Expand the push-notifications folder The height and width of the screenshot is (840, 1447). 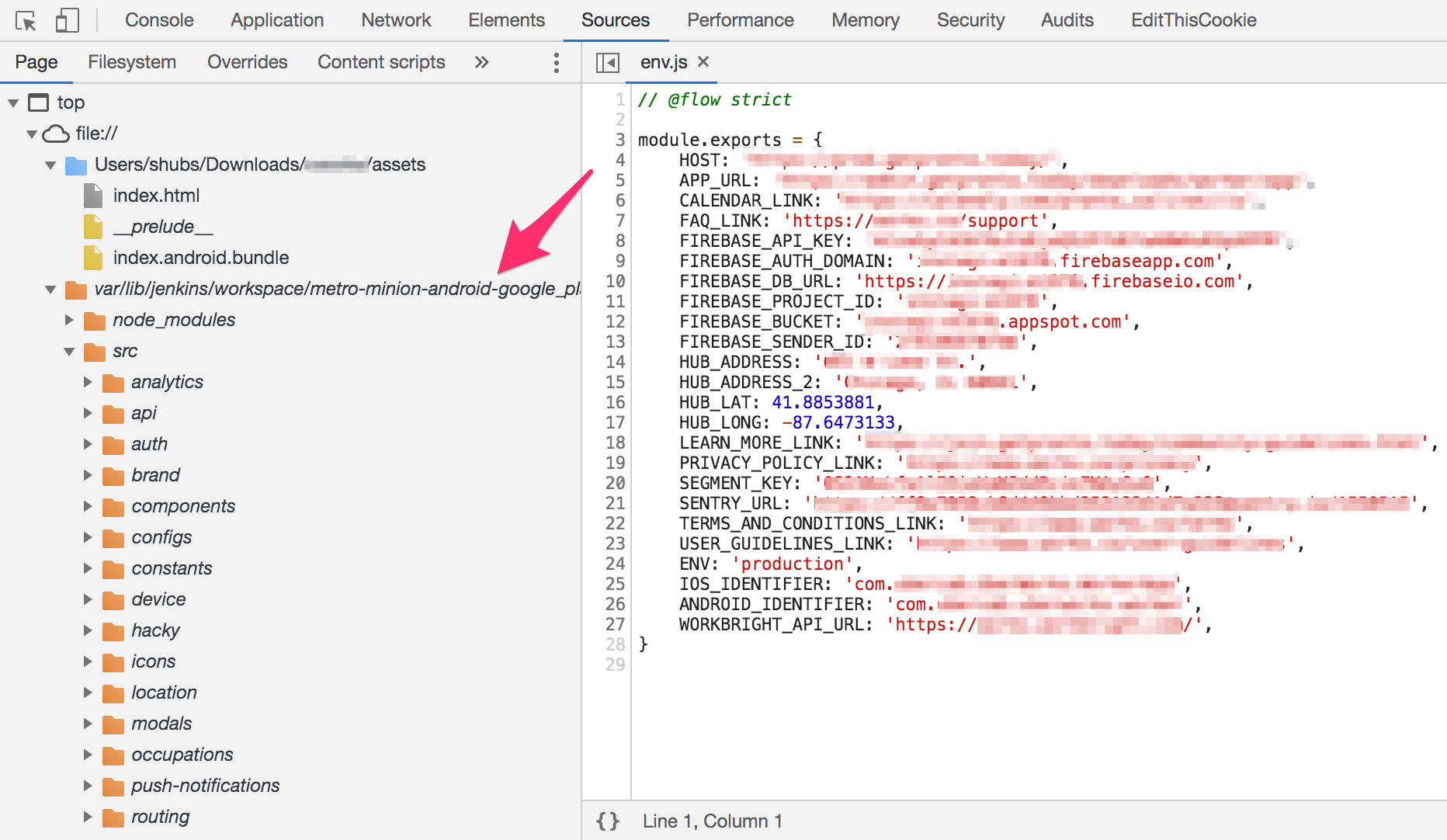point(88,786)
